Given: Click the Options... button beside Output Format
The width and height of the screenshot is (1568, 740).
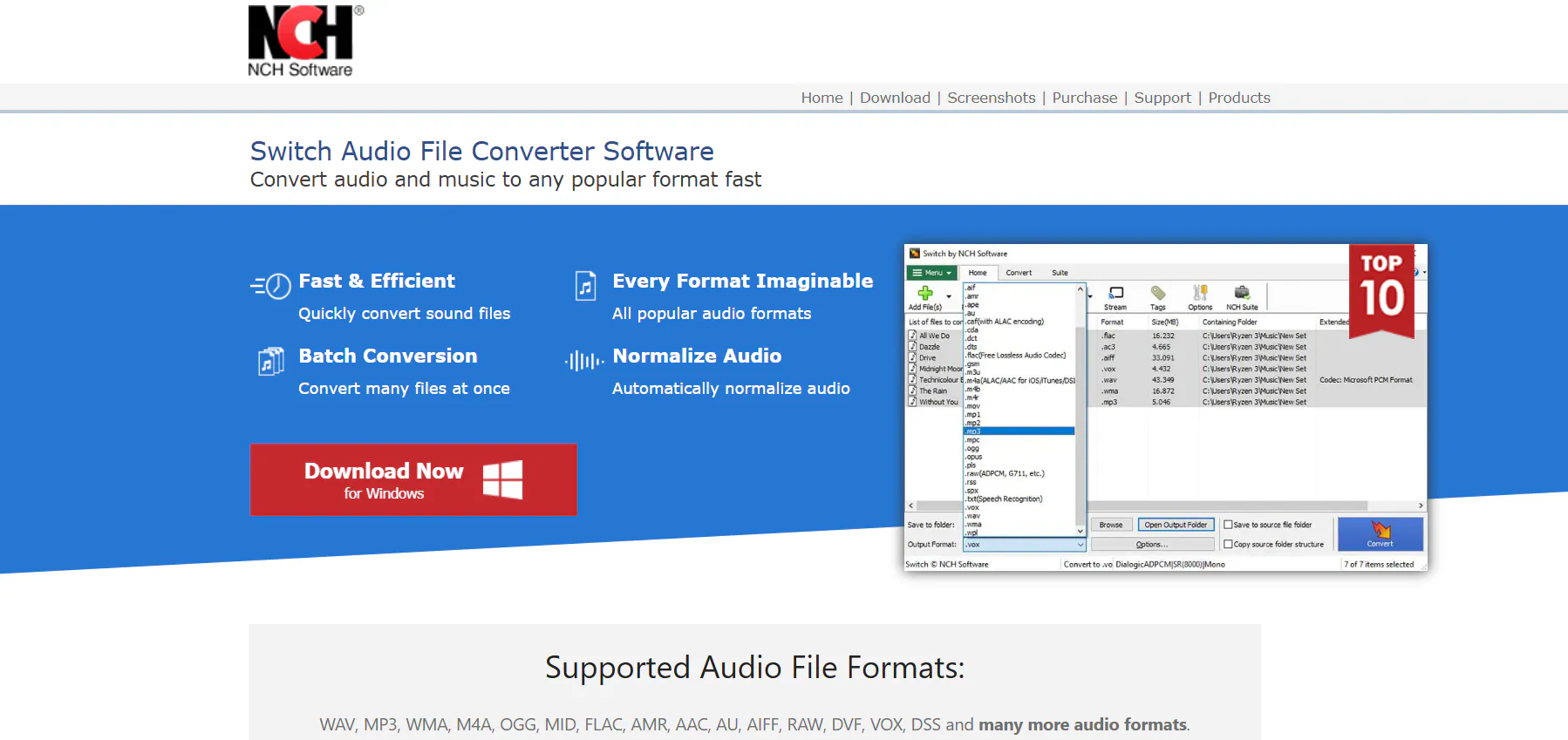Looking at the screenshot, I should tap(1152, 544).
